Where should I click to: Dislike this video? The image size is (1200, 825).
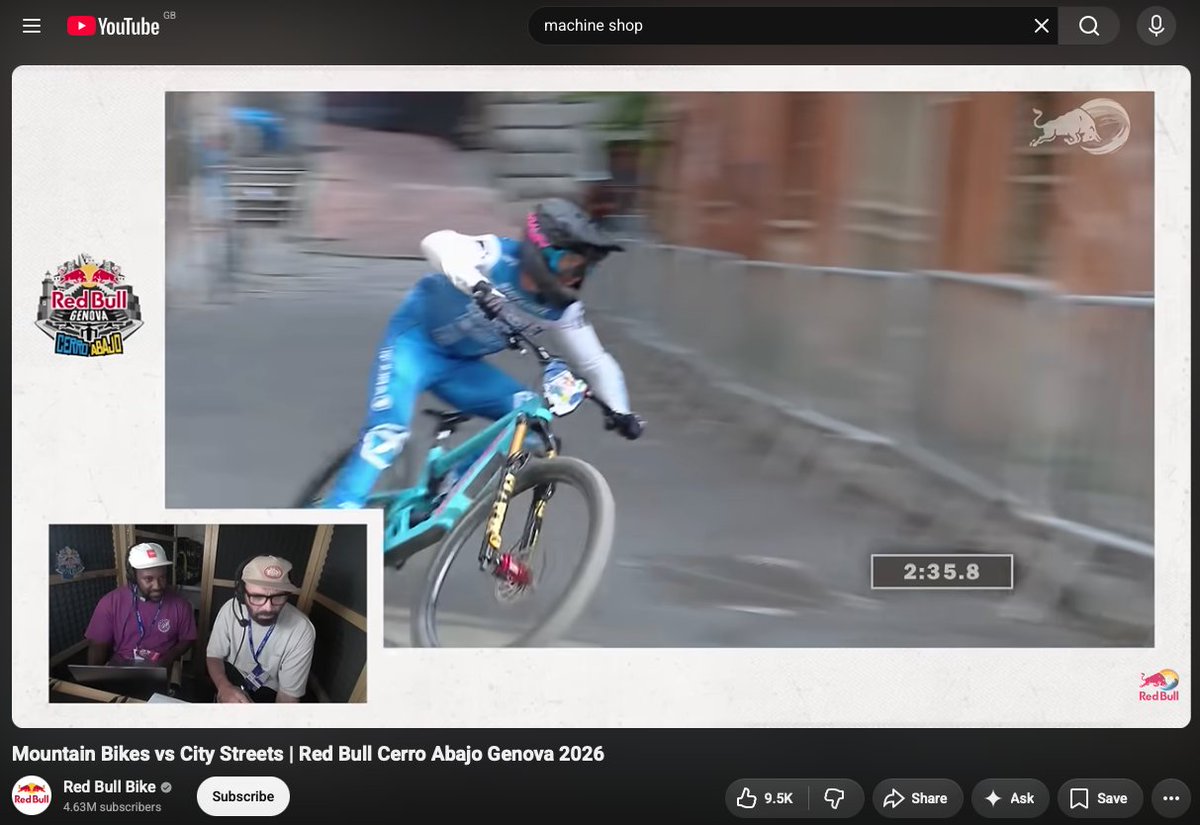pos(834,798)
